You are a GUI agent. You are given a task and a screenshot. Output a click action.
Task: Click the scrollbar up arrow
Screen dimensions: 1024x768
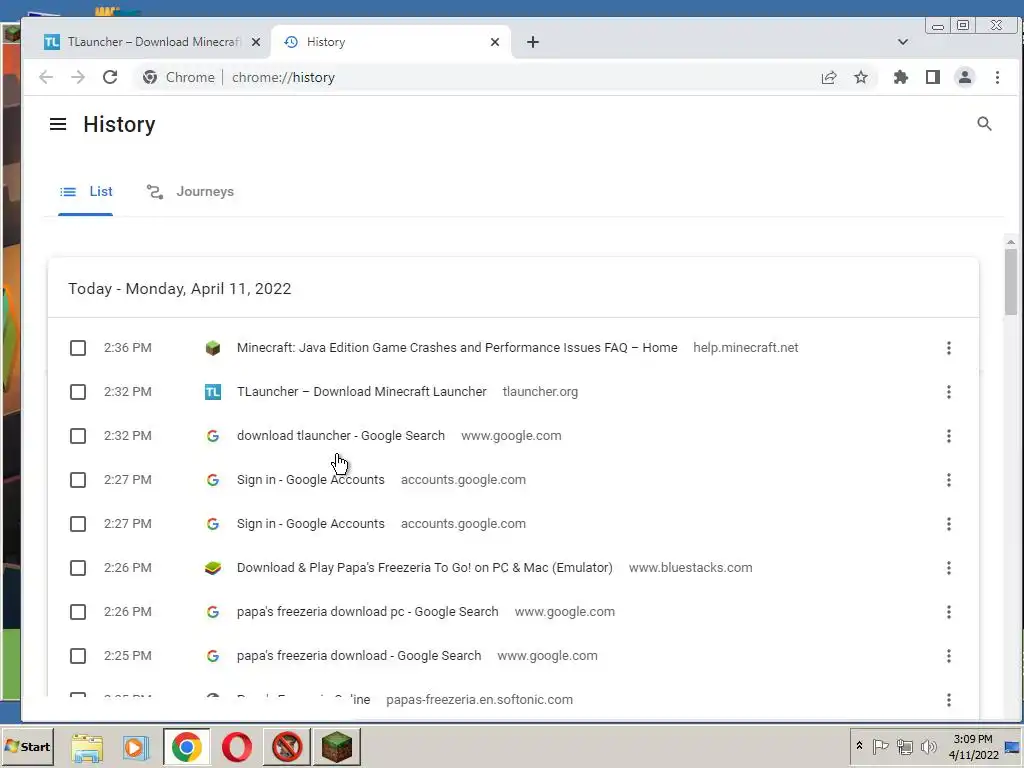1011,242
